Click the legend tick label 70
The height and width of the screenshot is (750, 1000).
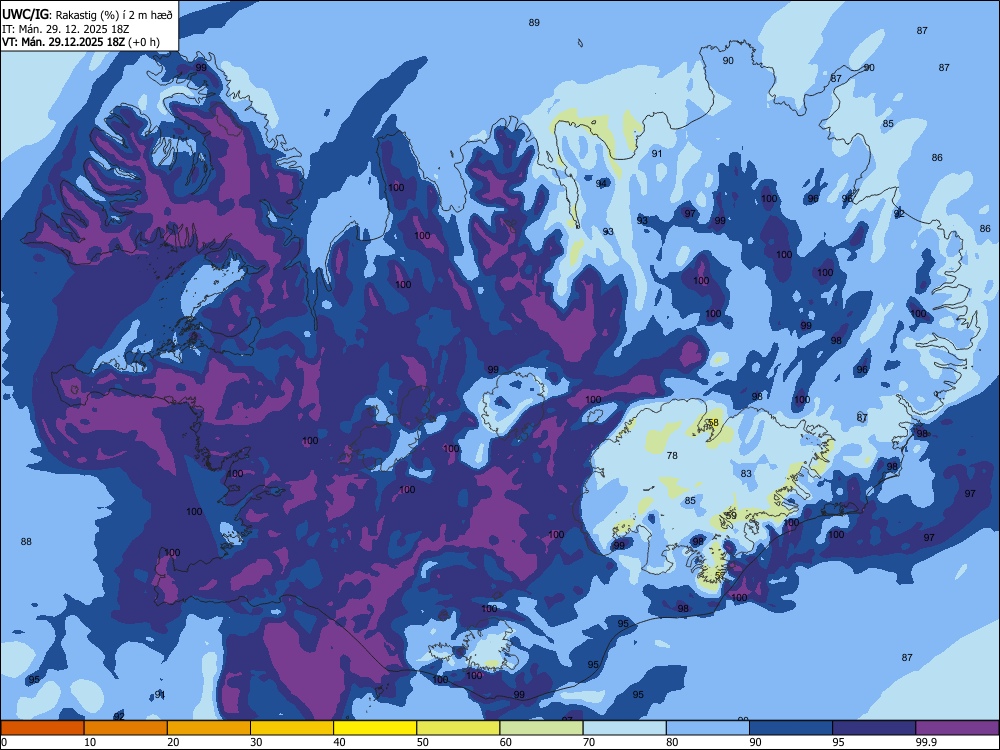589,742
